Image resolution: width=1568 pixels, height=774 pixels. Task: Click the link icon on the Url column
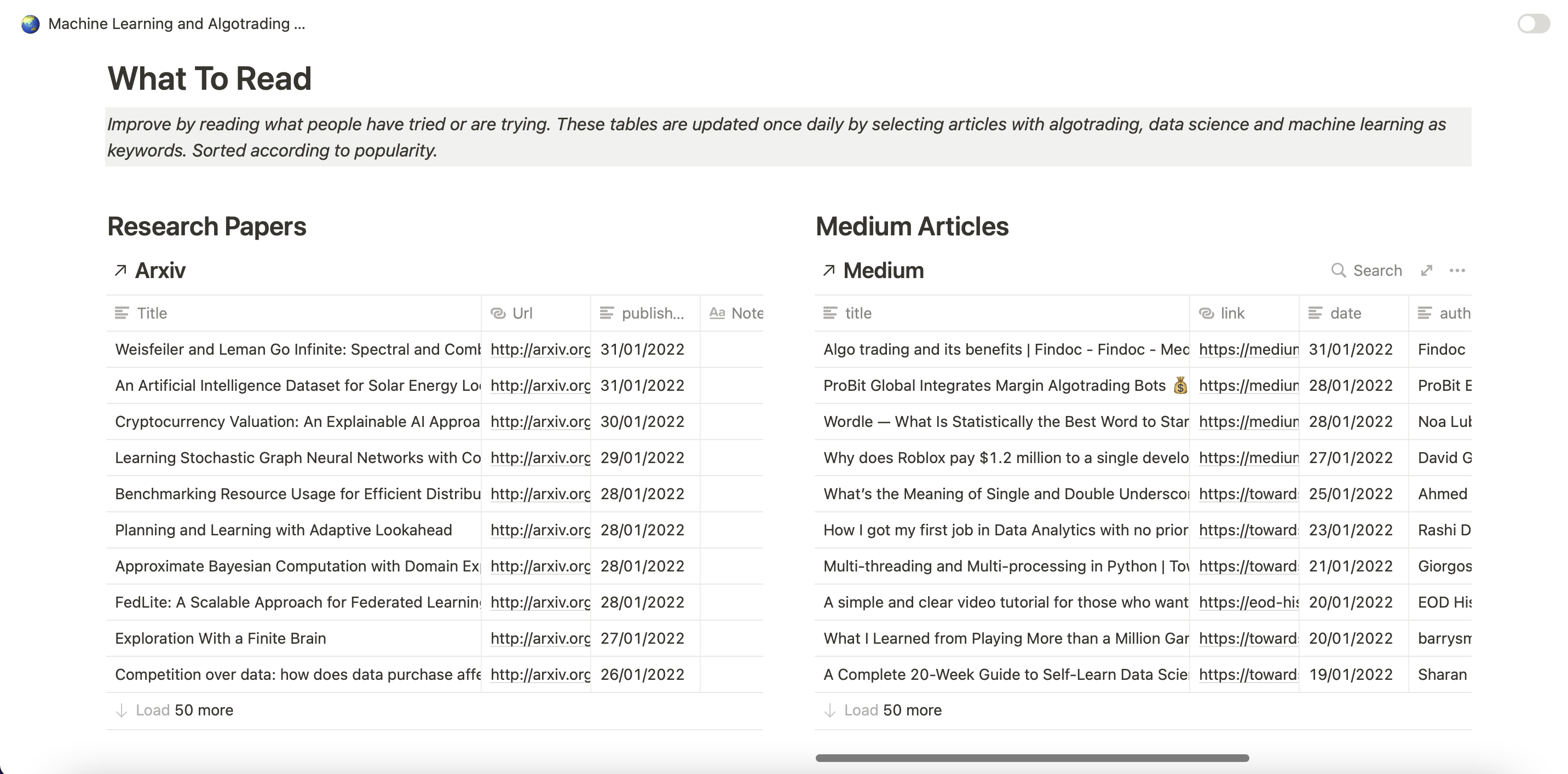[498, 313]
